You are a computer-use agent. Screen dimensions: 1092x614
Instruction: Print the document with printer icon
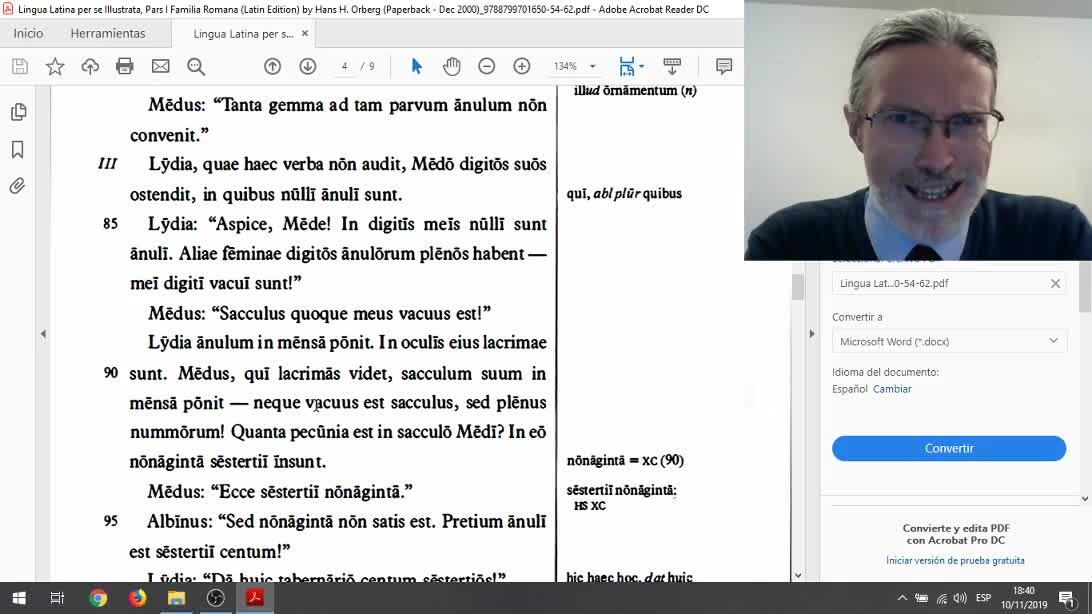125,66
